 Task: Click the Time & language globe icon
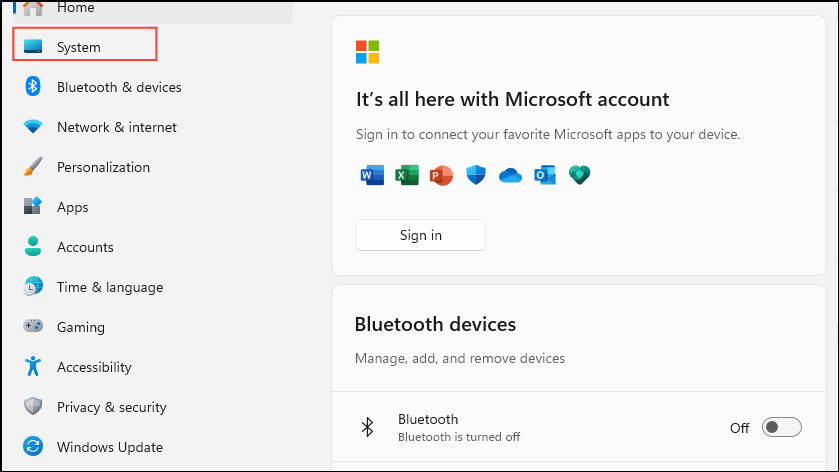pos(33,286)
